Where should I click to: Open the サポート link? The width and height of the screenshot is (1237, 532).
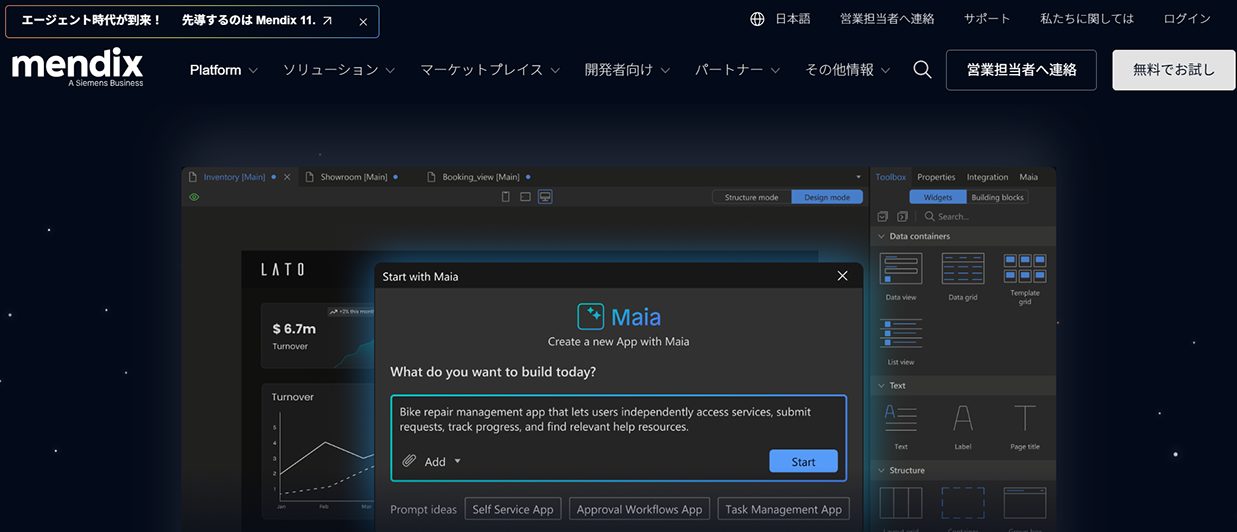coord(987,19)
